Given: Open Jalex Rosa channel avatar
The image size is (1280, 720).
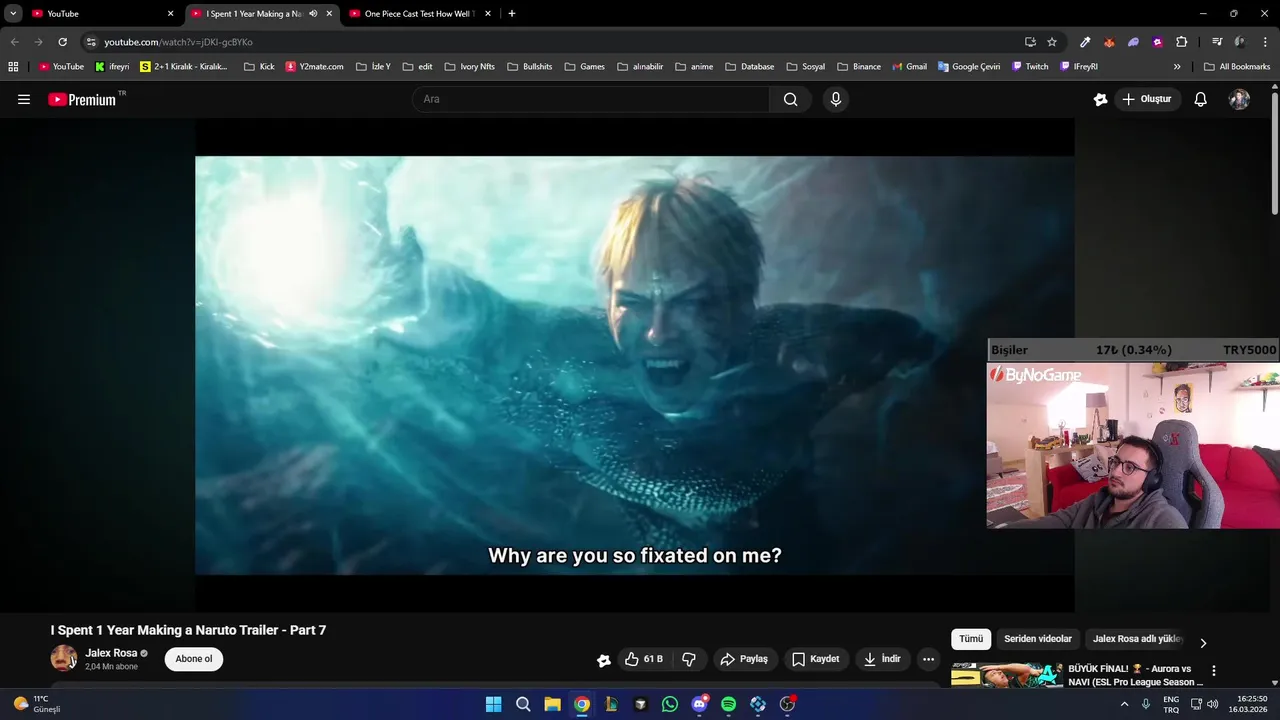Looking at the screenshot, I should tap(64, 658).
